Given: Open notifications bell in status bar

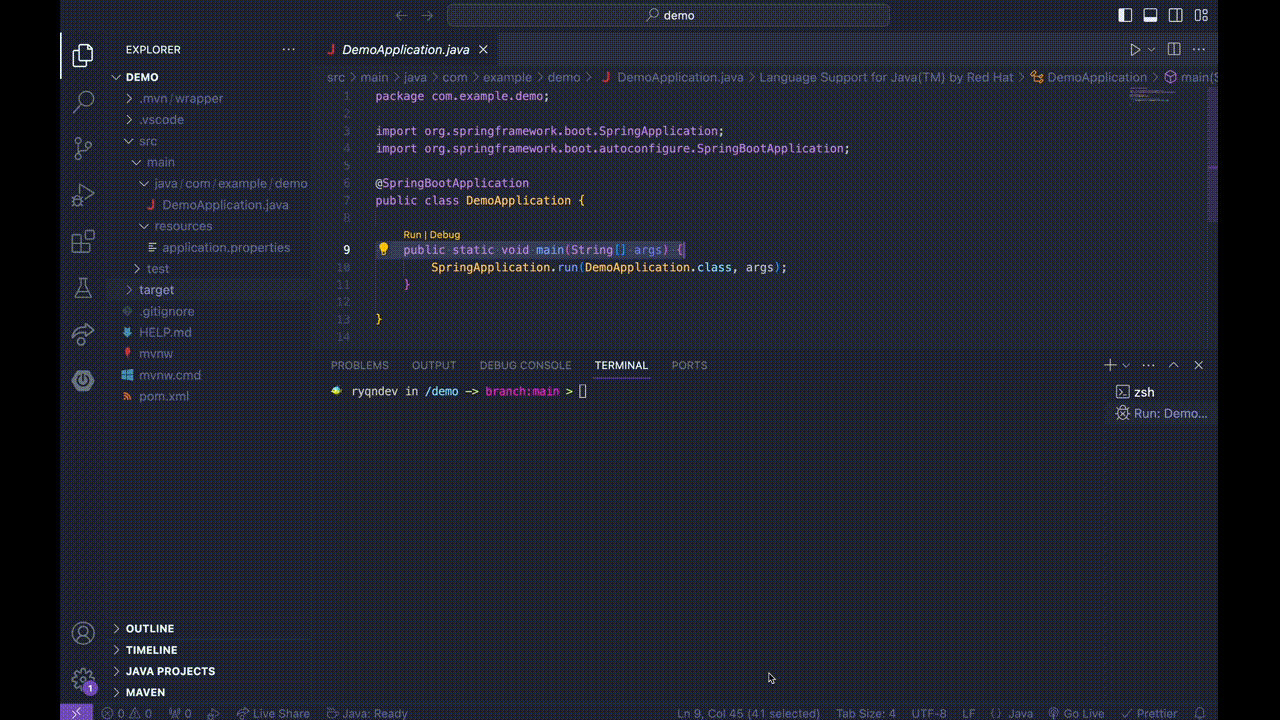Looking at the screenshot, I should [1200, 713].
